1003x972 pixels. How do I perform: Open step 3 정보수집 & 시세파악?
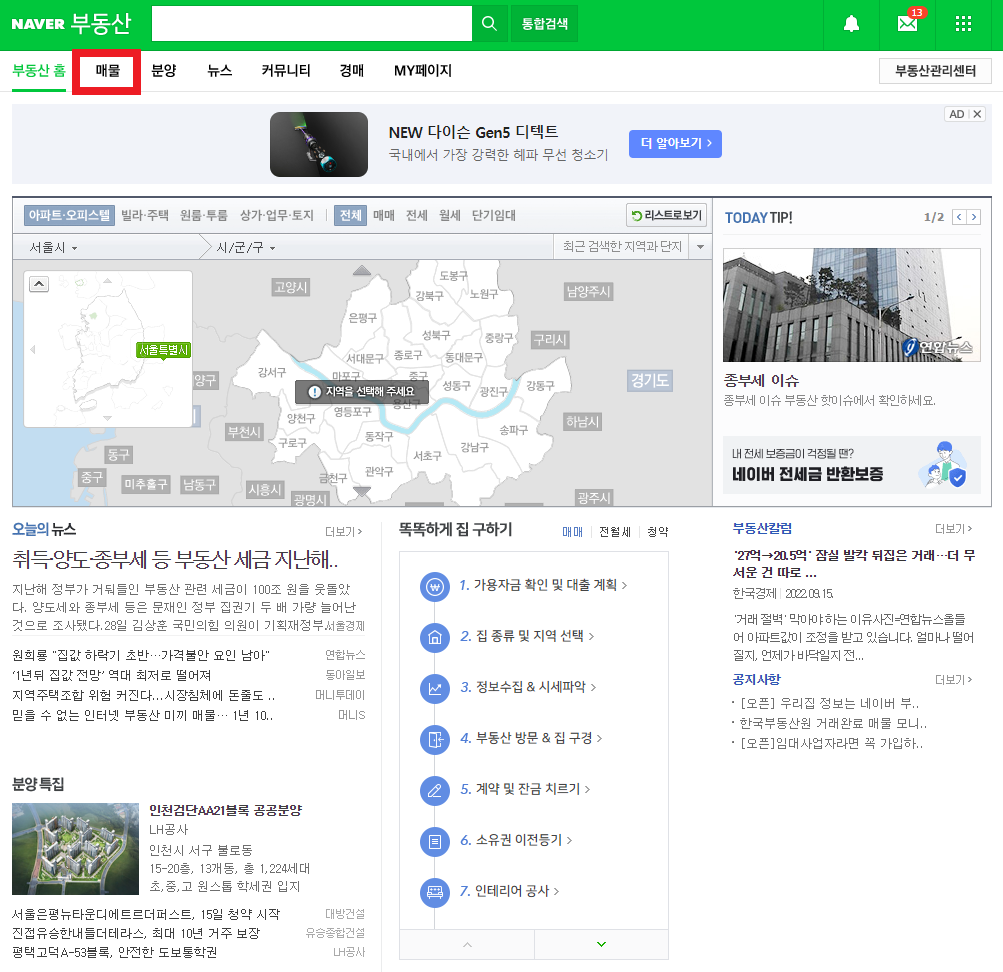528,687
